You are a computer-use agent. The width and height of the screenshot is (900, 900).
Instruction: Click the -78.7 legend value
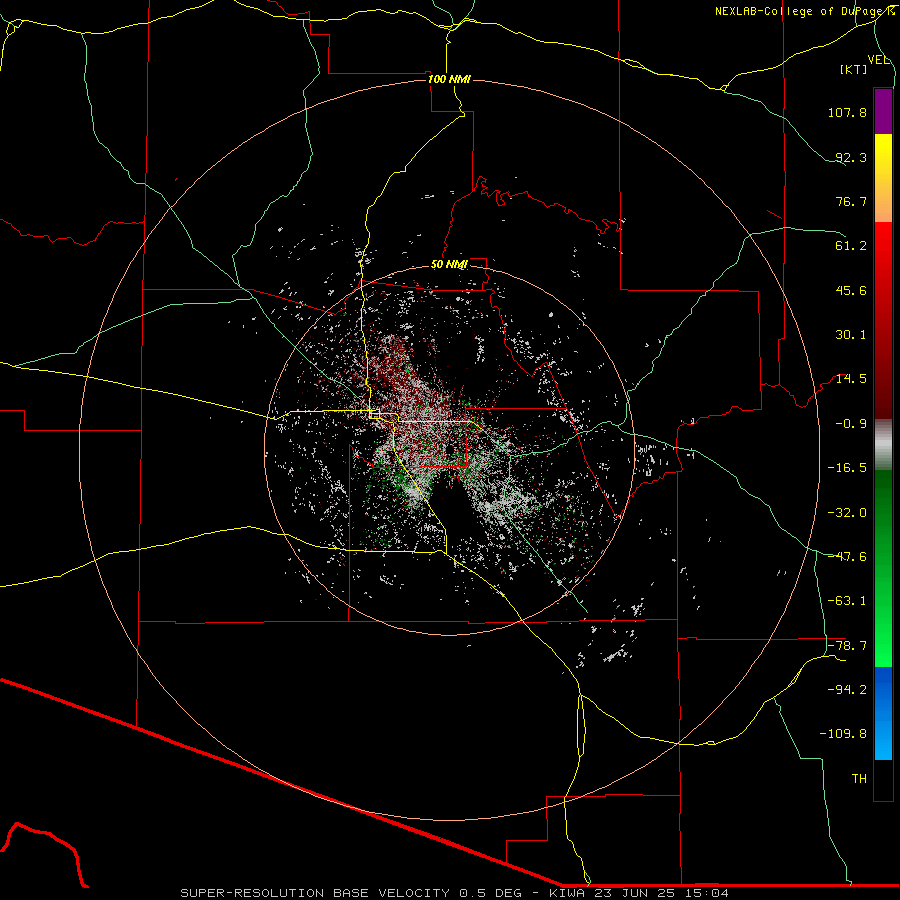[847, 646]
